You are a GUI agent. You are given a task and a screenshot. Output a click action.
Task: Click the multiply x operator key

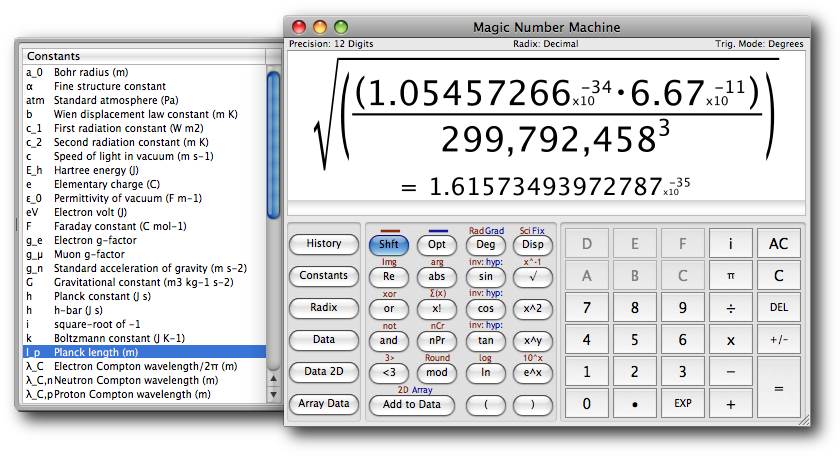pyautogui.click(x=731, y=340)
